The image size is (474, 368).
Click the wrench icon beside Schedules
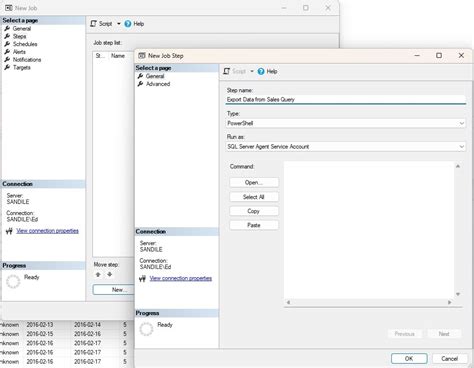(x=7, y=44)
